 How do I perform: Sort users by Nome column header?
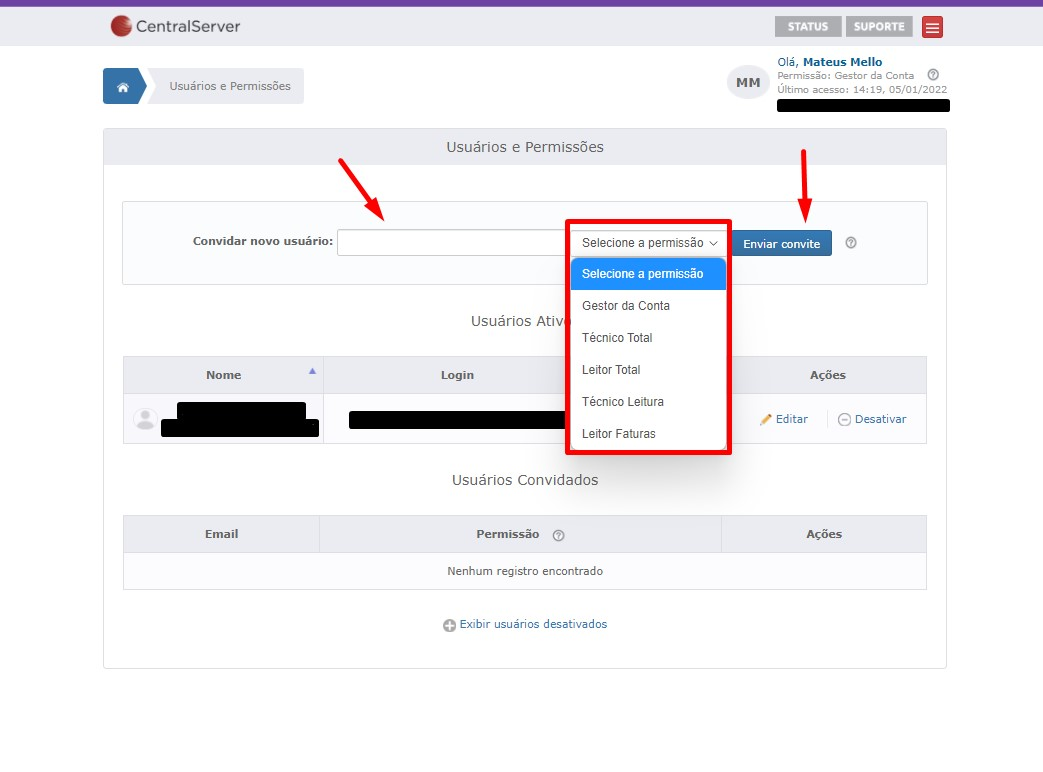[223, 375]
